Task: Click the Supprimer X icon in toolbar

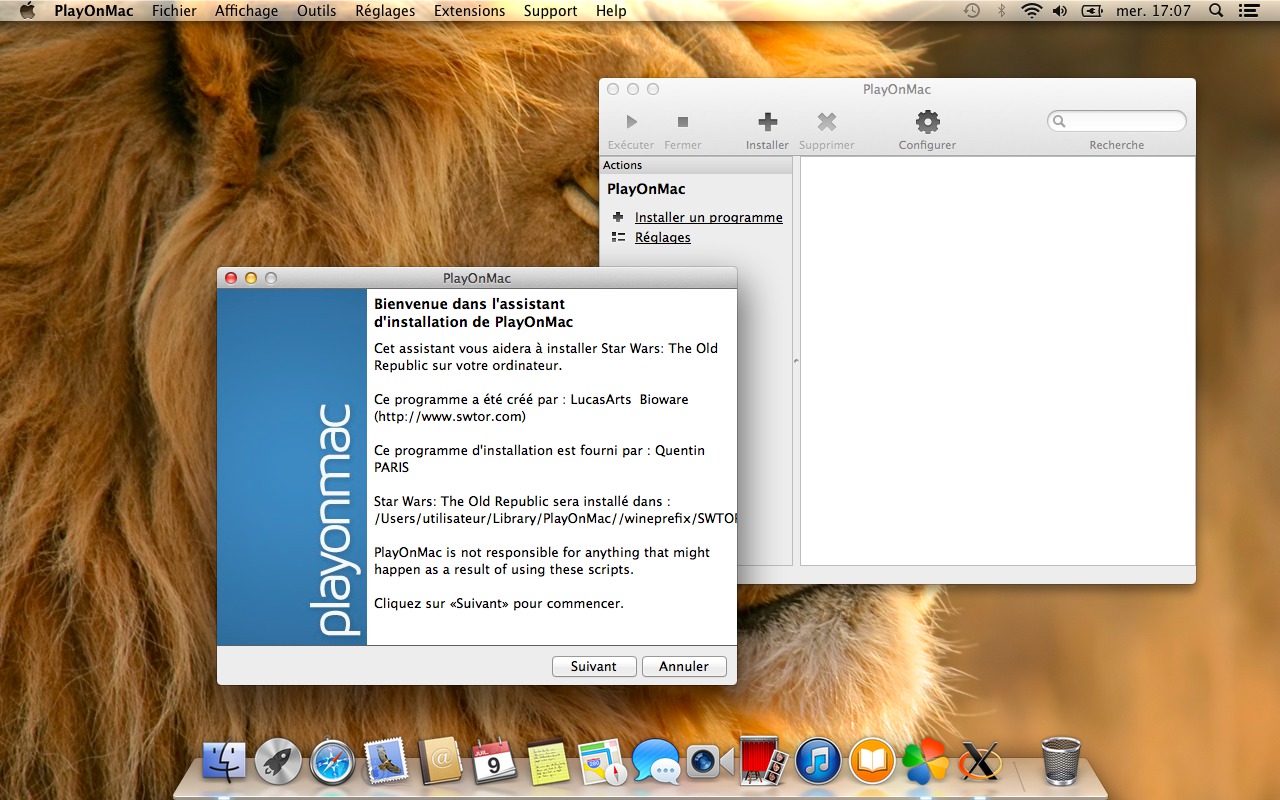Action: point(827,122)
